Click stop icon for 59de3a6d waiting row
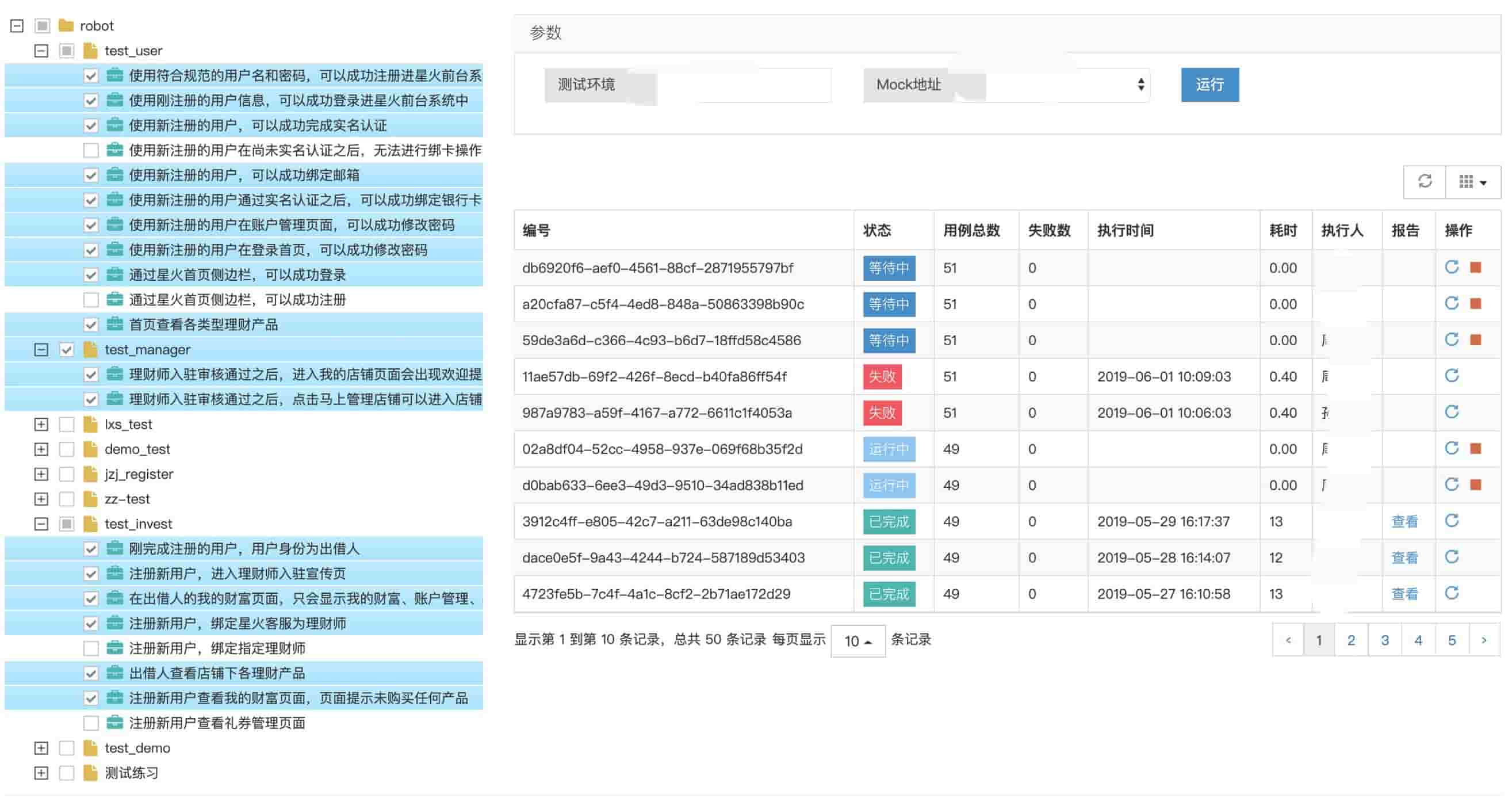Viewport: 1512px width, 798px height. click(x=1476, y=340)
